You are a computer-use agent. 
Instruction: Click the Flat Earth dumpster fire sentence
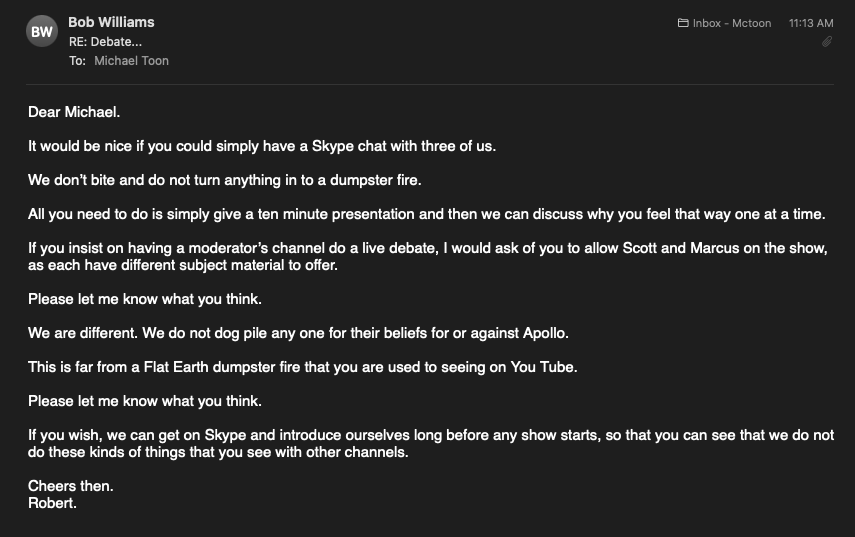pos(302,367)
